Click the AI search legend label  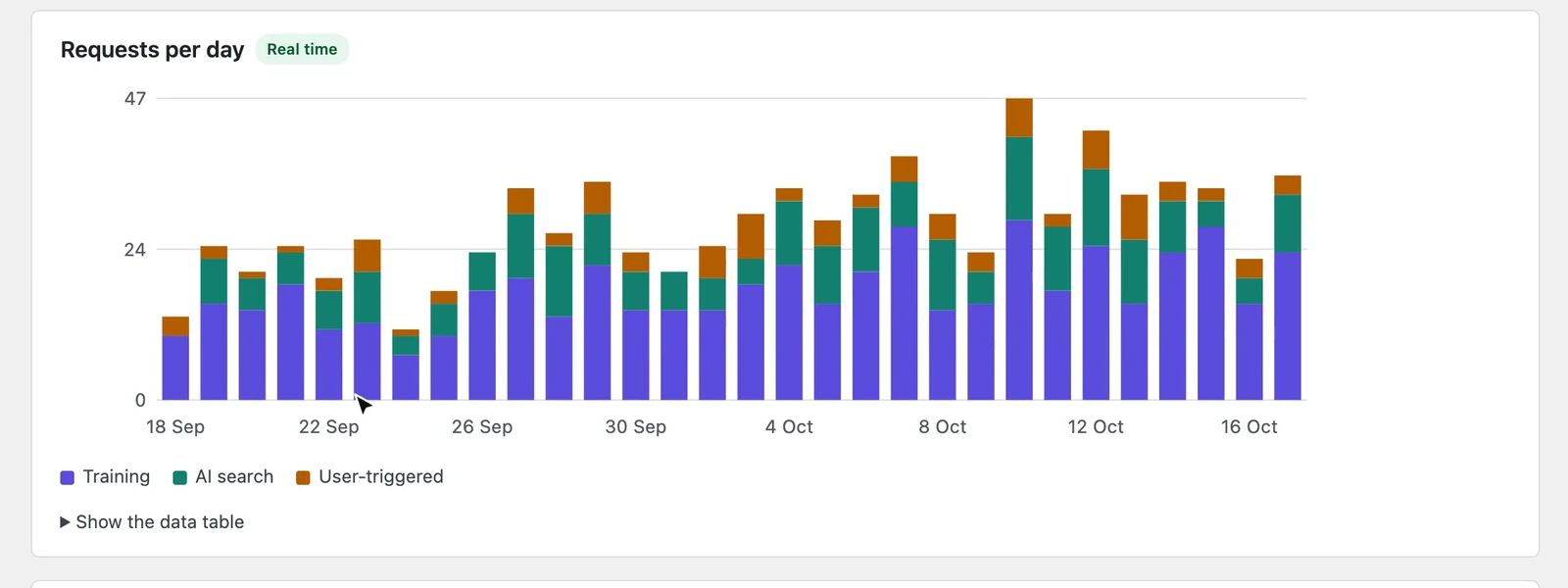click(234, 476)
